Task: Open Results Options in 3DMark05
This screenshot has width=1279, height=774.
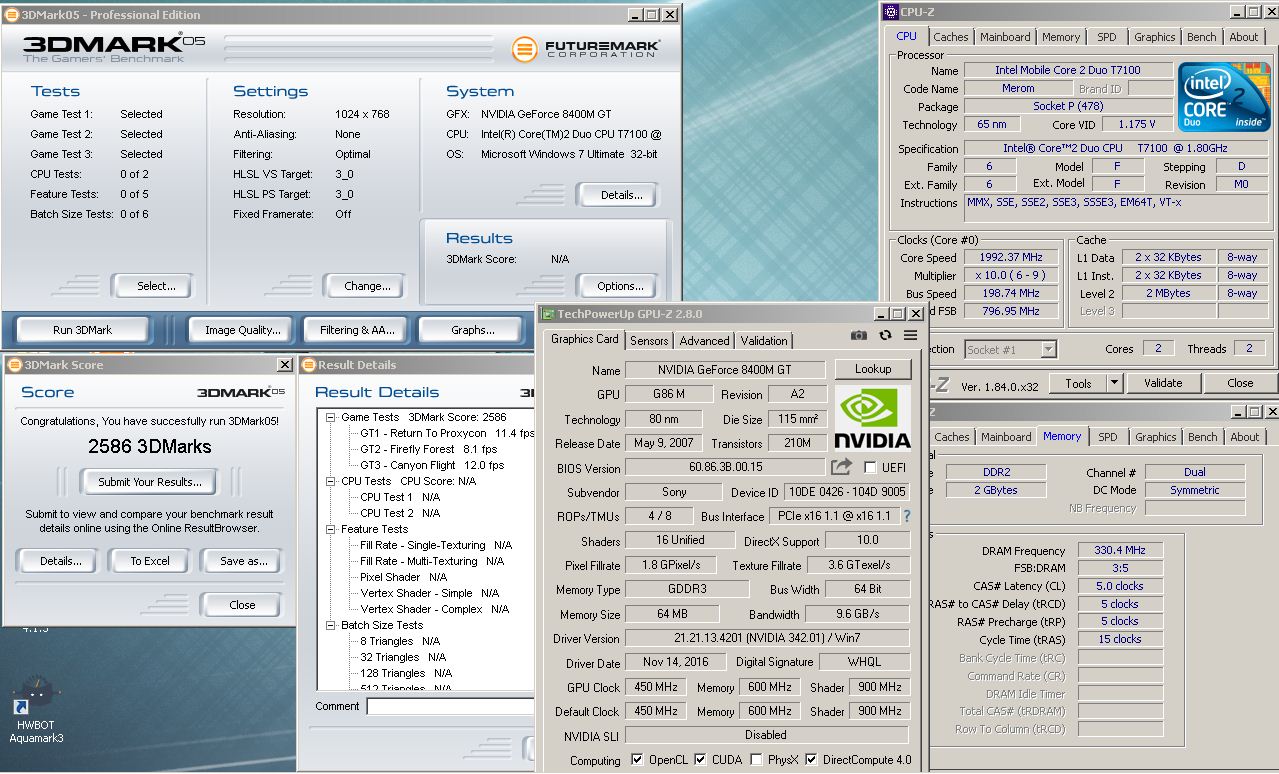Action: coord(620,286)
